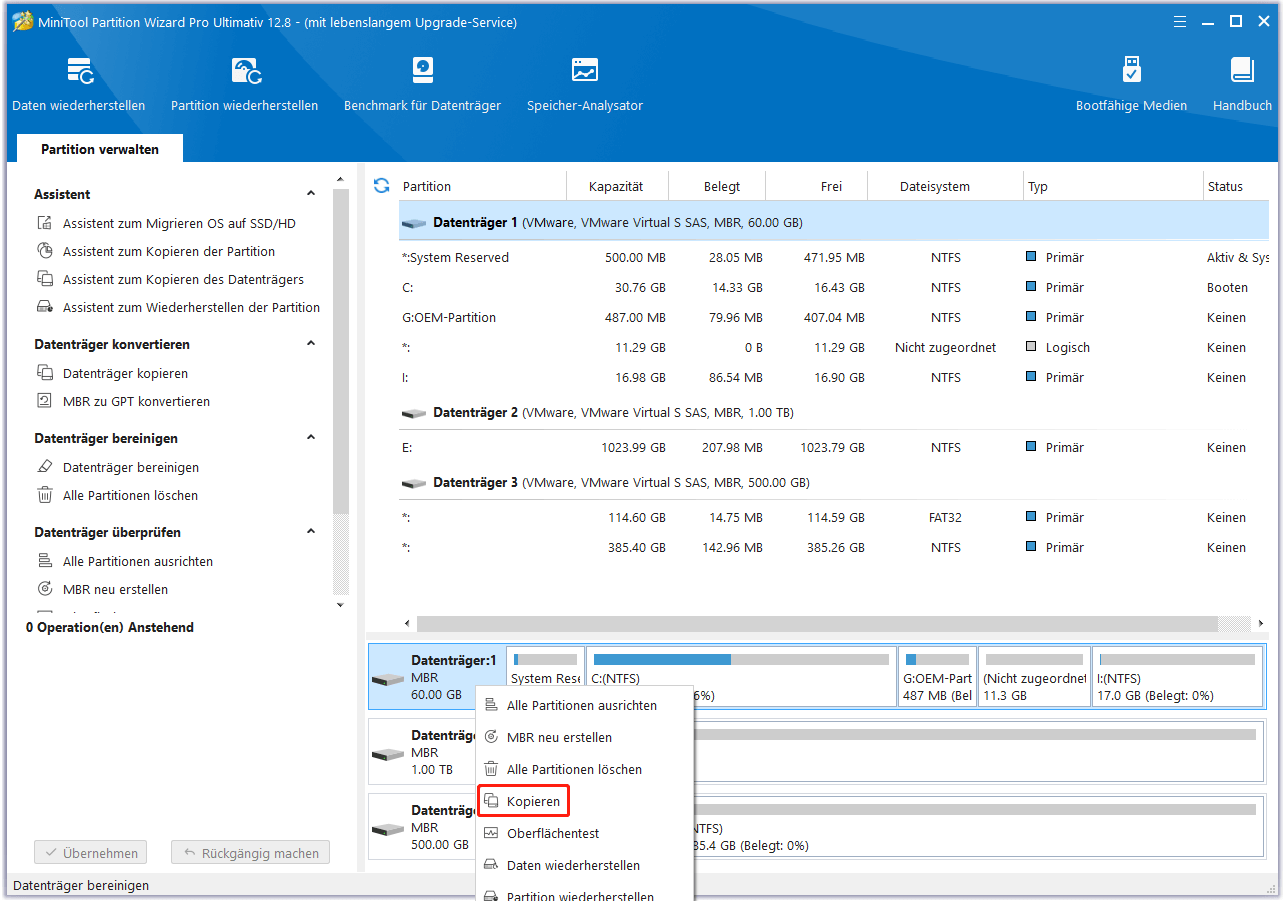Select the 1.00 TB disk in disk map
This screenshot has height=901, width=1284.
pyautogui.click(x=421, y=752)
